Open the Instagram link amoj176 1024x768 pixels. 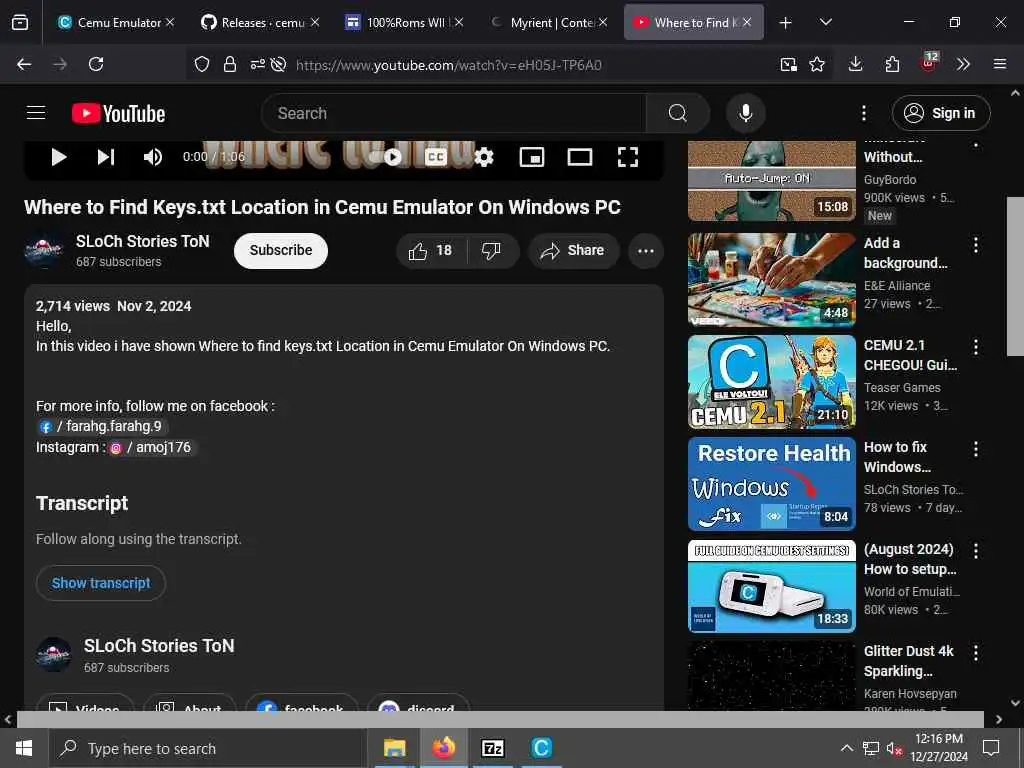click(x=152, y=447)
